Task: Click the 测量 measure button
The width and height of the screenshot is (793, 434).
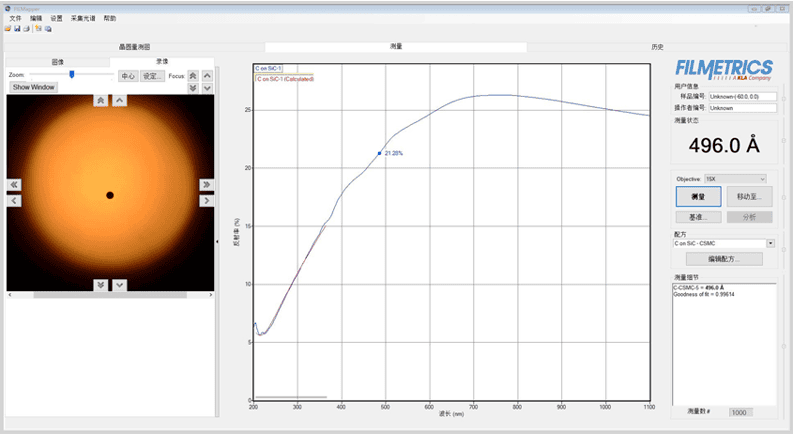Action: [698, 197]
